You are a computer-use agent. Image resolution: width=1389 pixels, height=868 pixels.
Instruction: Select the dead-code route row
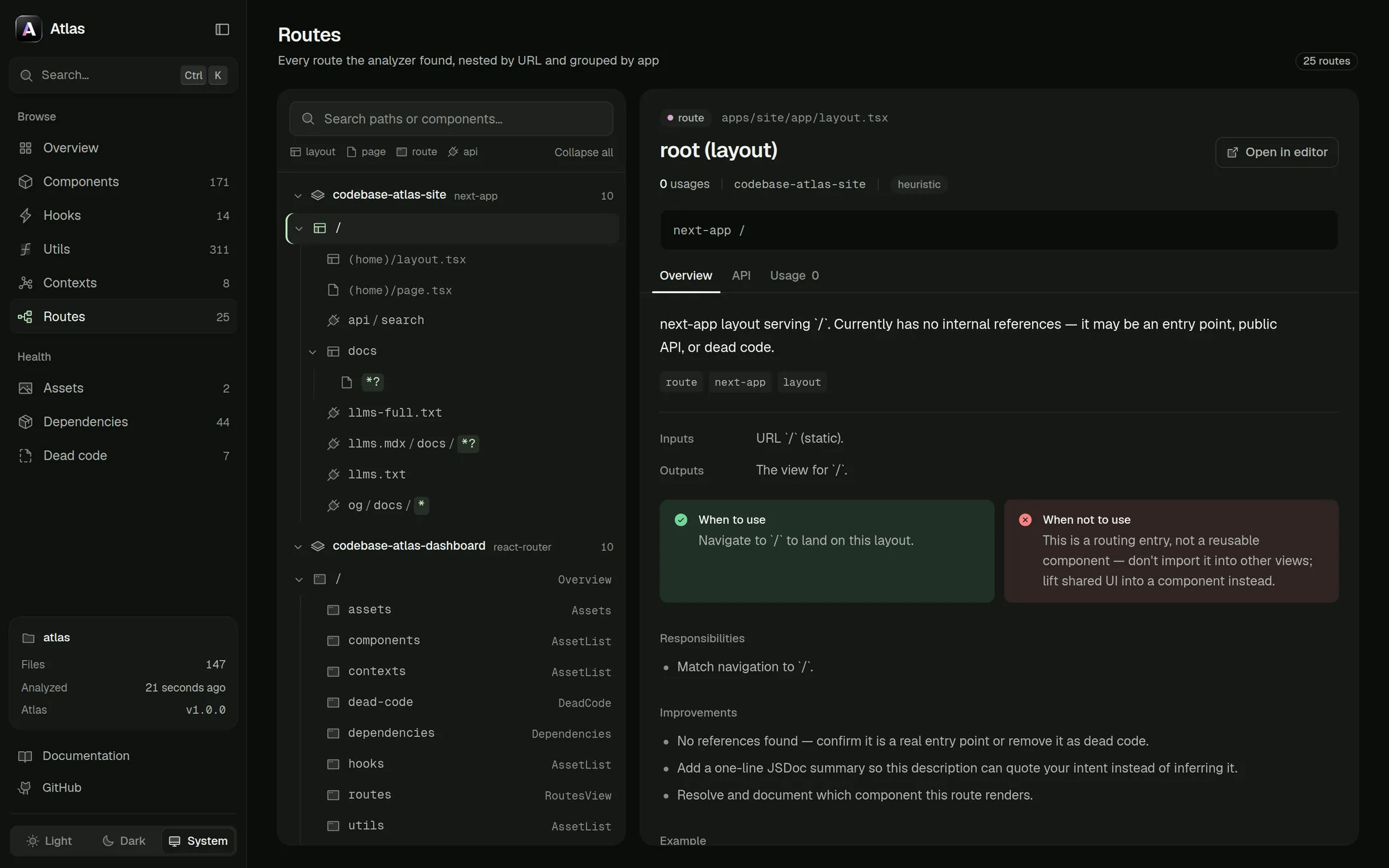[x=466, y=702]
